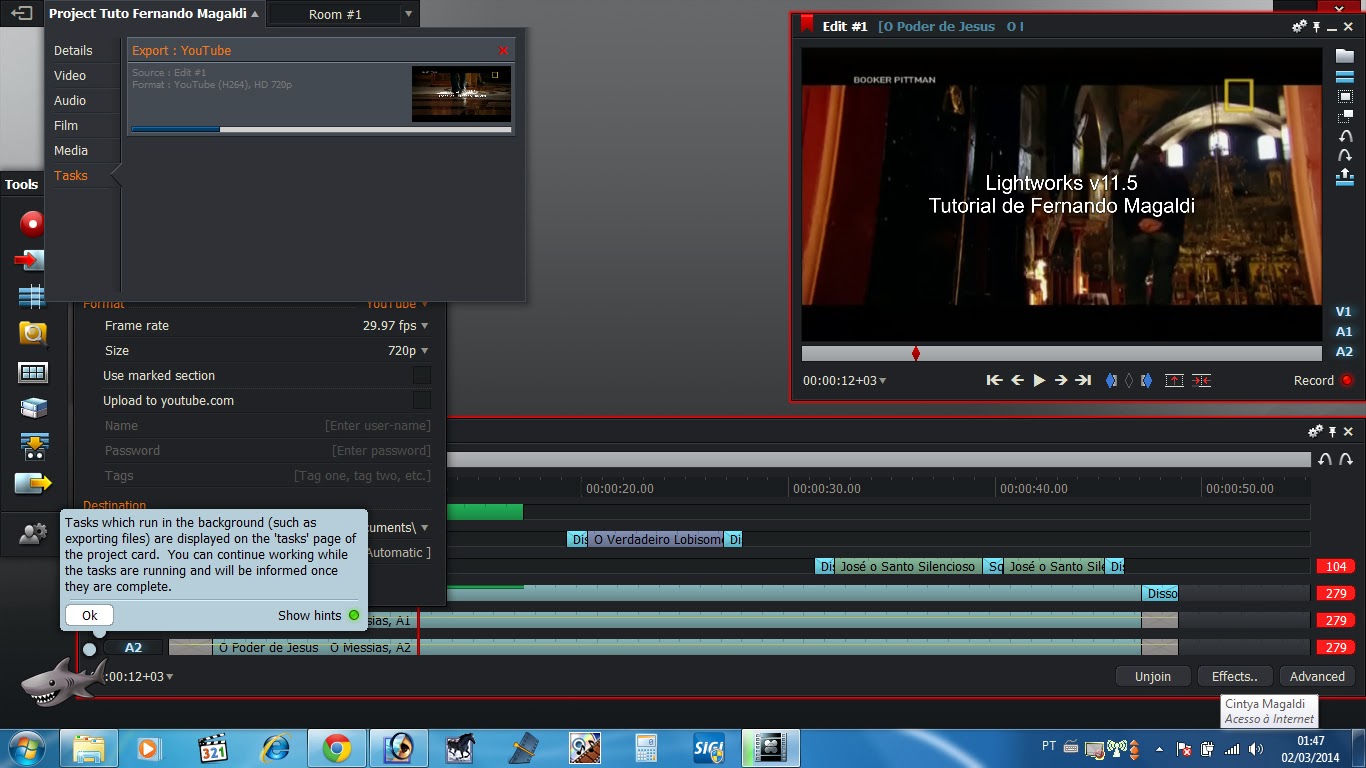Collapse the Project Tuto Fernando Magaldi card

pyautogui.click(x=256, y=14)
